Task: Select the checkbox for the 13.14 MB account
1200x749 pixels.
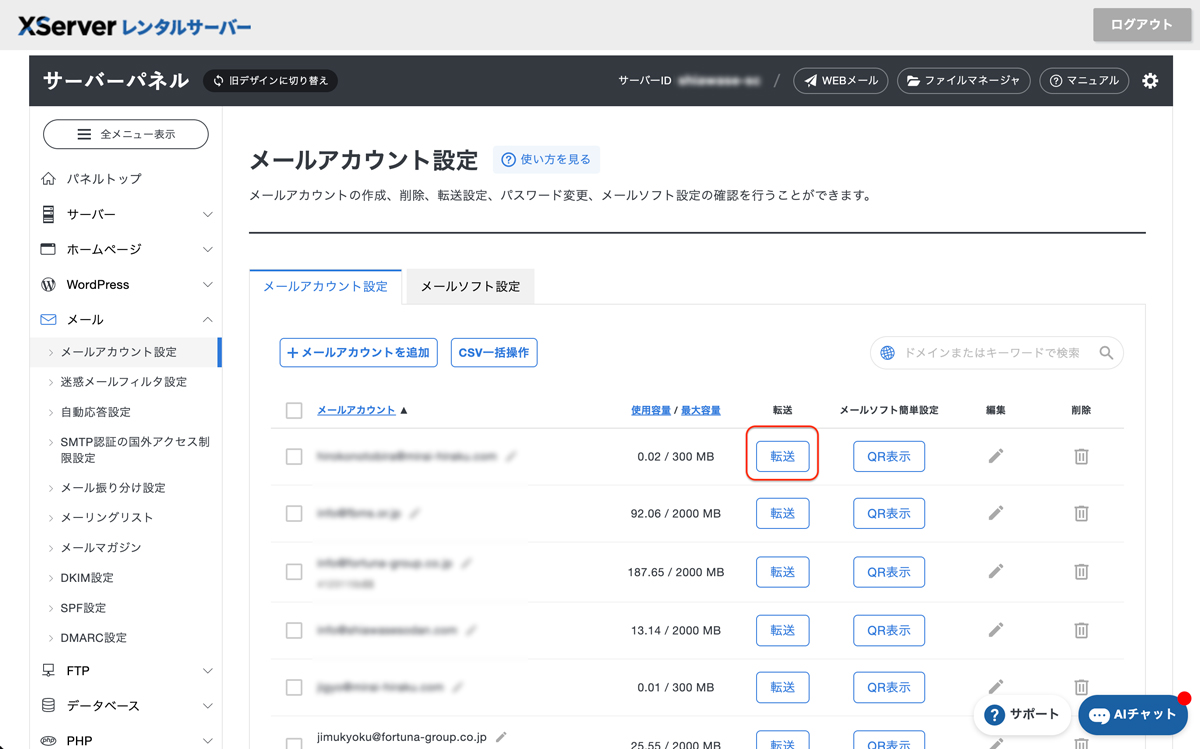Action: click(x=294, y=630)
